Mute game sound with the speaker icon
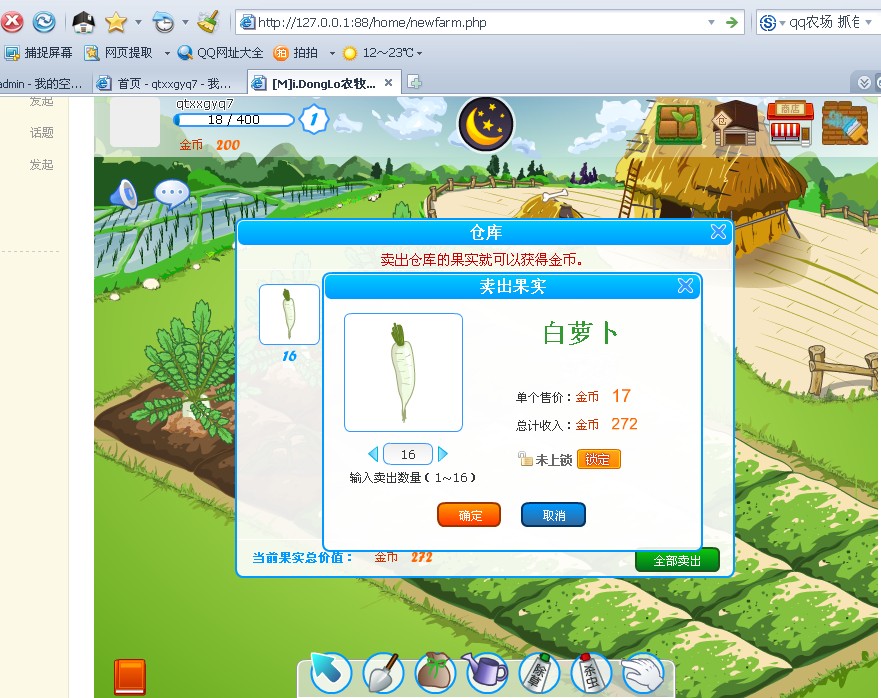The width and height of the screenshot is (881, 698). point(124,194)
